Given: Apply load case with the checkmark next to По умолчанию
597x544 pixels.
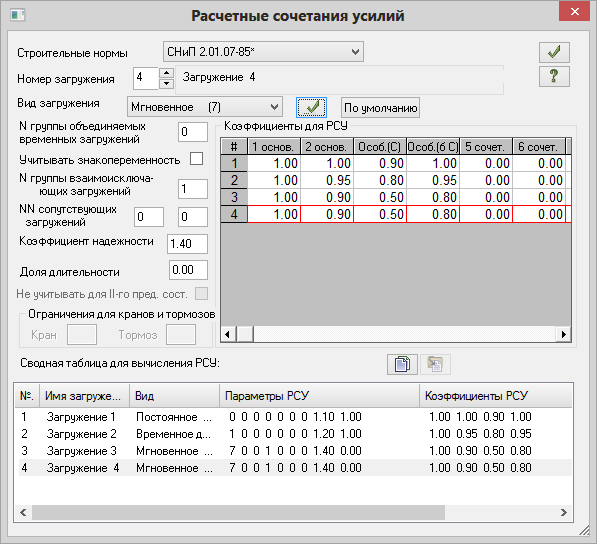Looking at the screenshot, I should 311,107.
